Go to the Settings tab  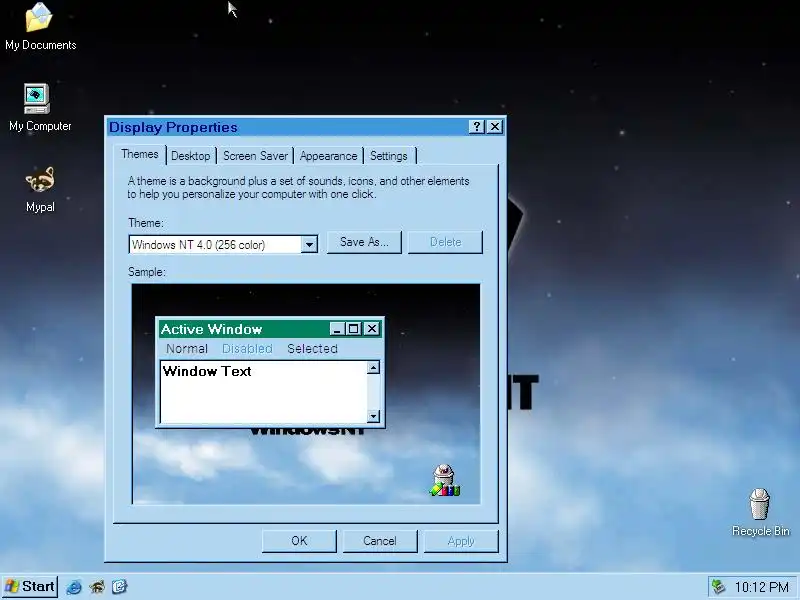389,156
